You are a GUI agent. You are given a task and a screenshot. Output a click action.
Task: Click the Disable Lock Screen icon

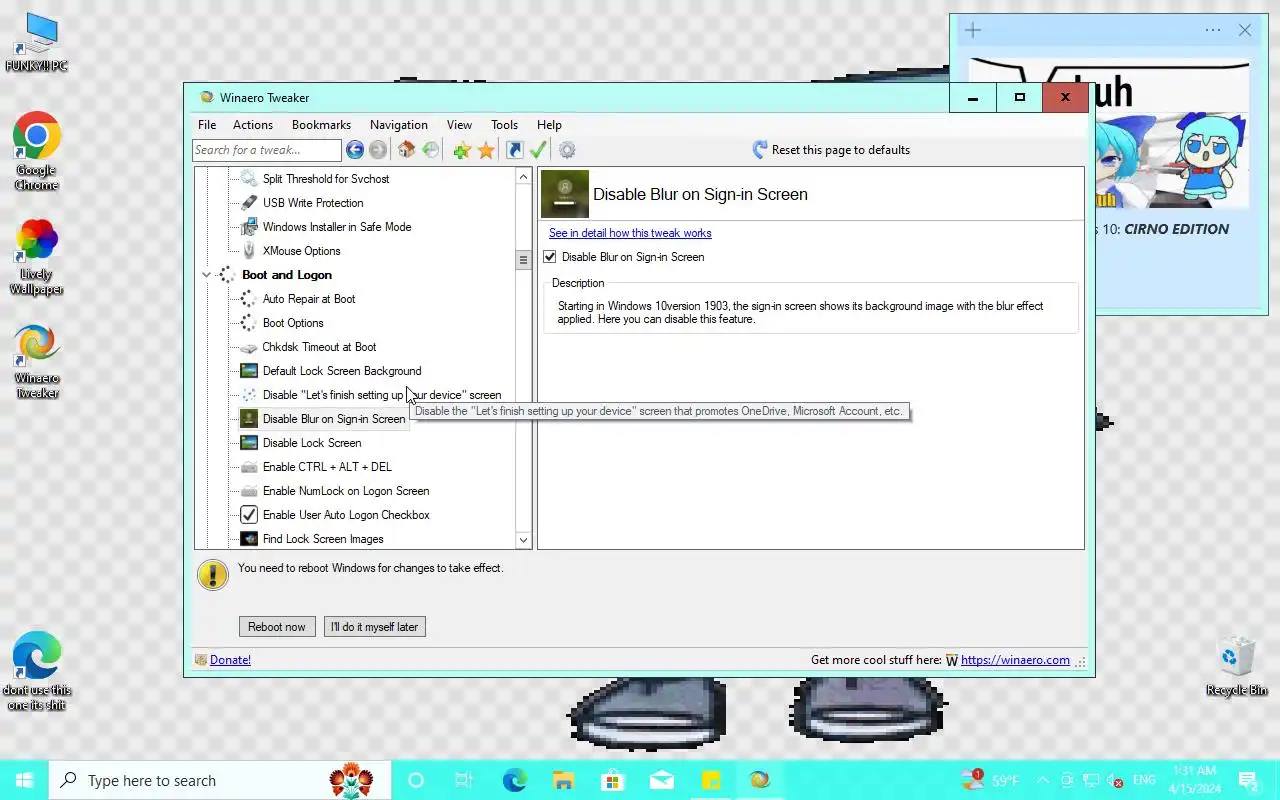[x=249, y=443]
